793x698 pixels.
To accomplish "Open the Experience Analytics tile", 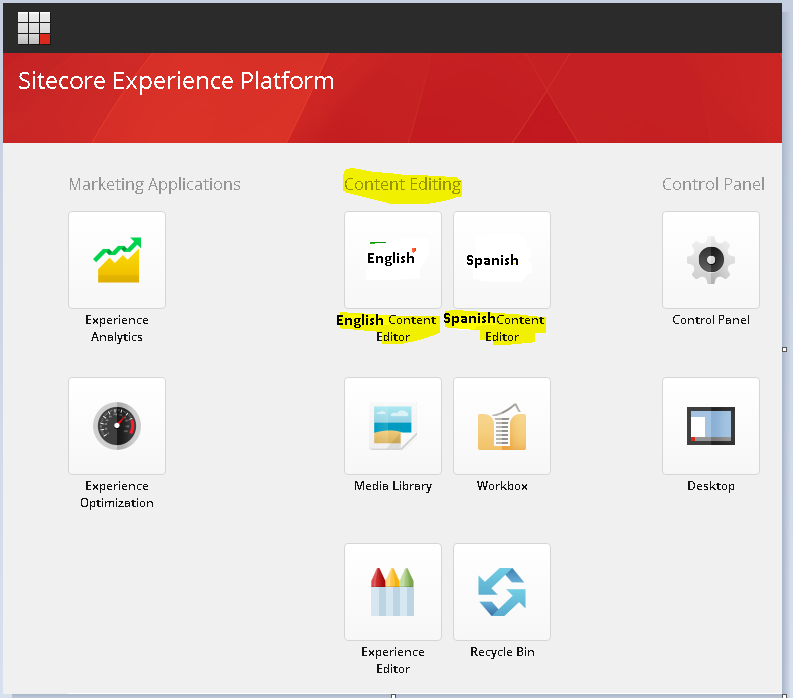I will click(117, 260).
